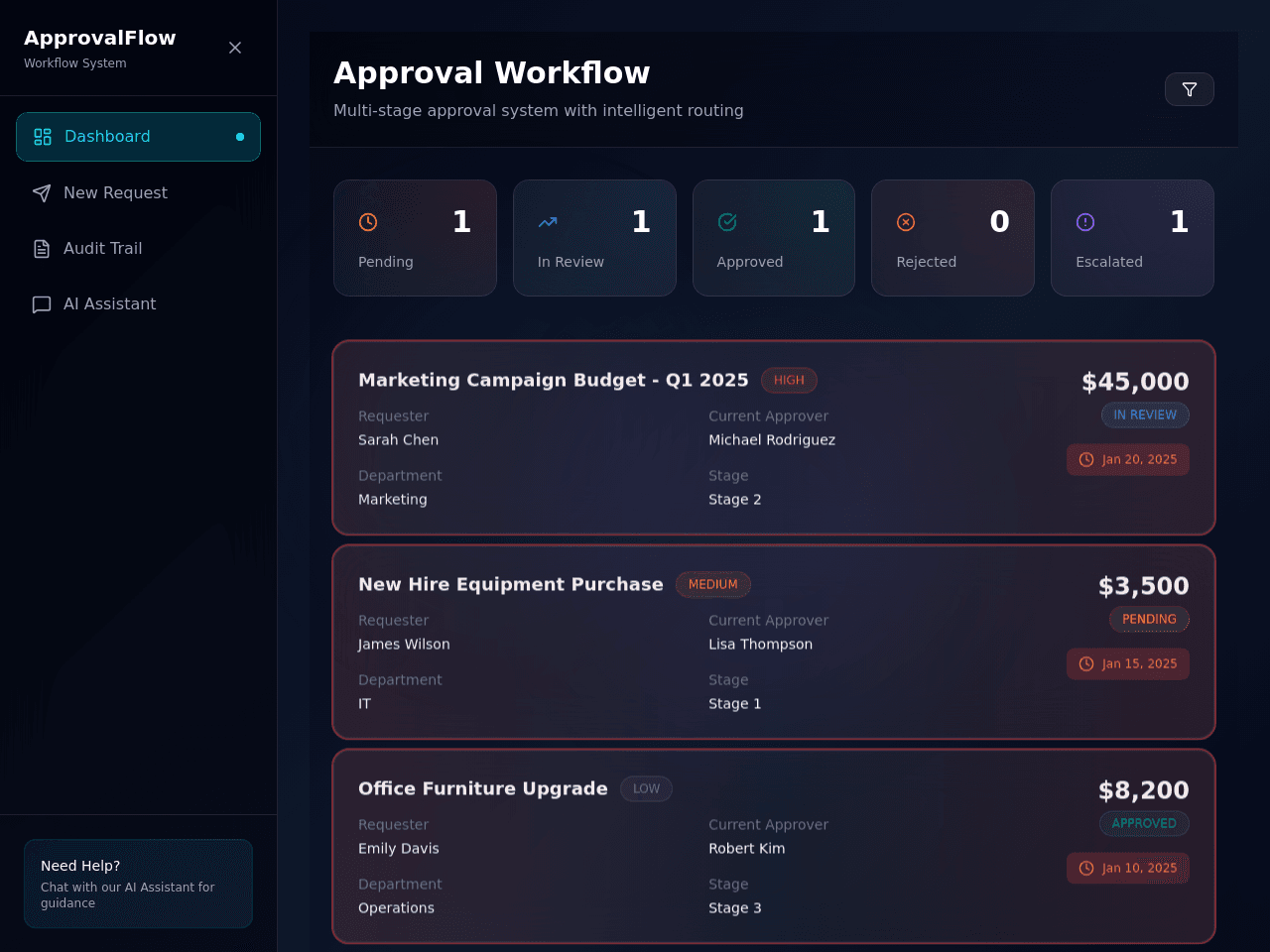Click the Escalated alert circle icon
This screenshot has width=1270, height=952.
coord(1085,222)
